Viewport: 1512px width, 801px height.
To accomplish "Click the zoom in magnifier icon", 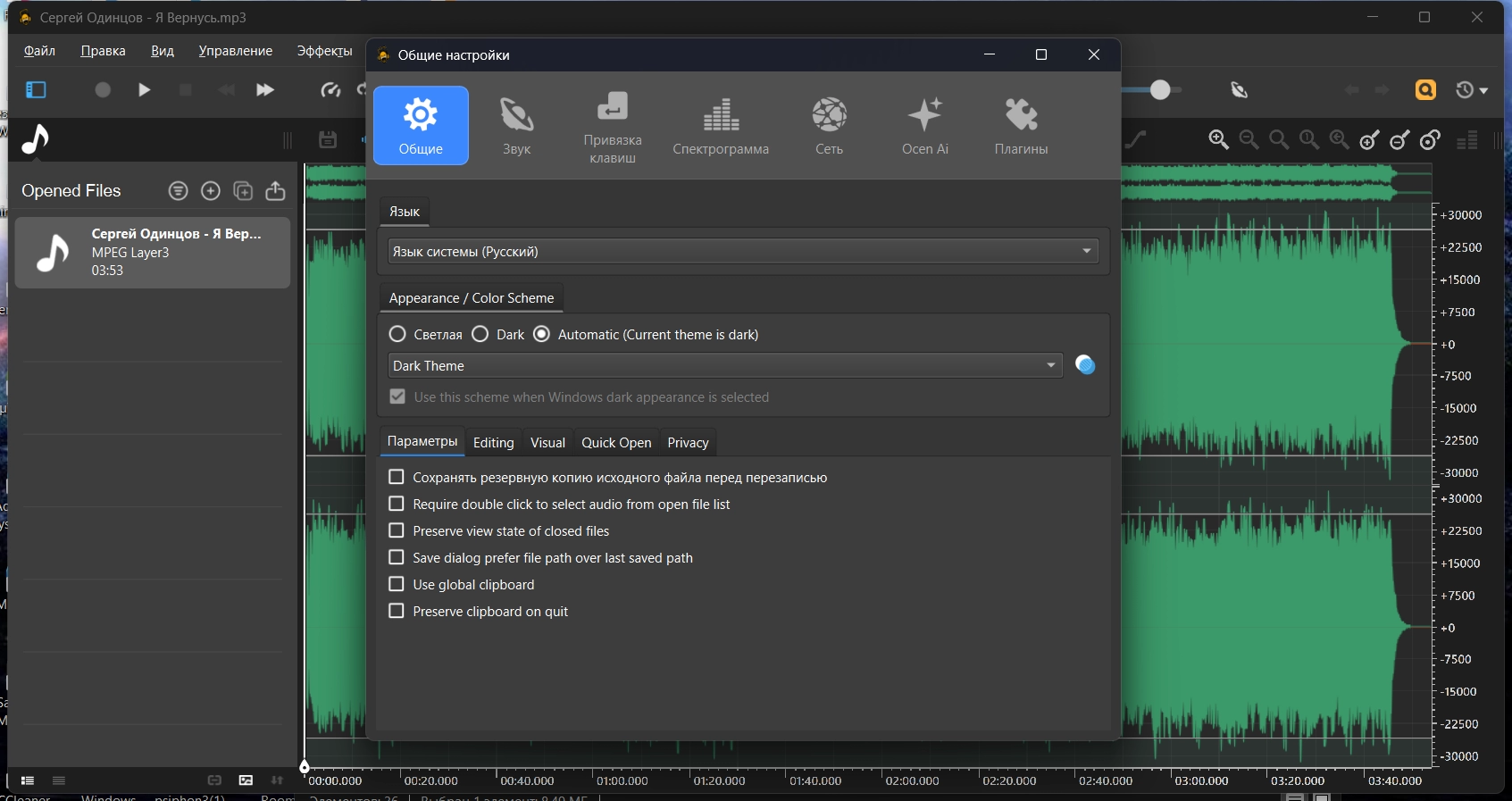I will [x=1218, y=140].
